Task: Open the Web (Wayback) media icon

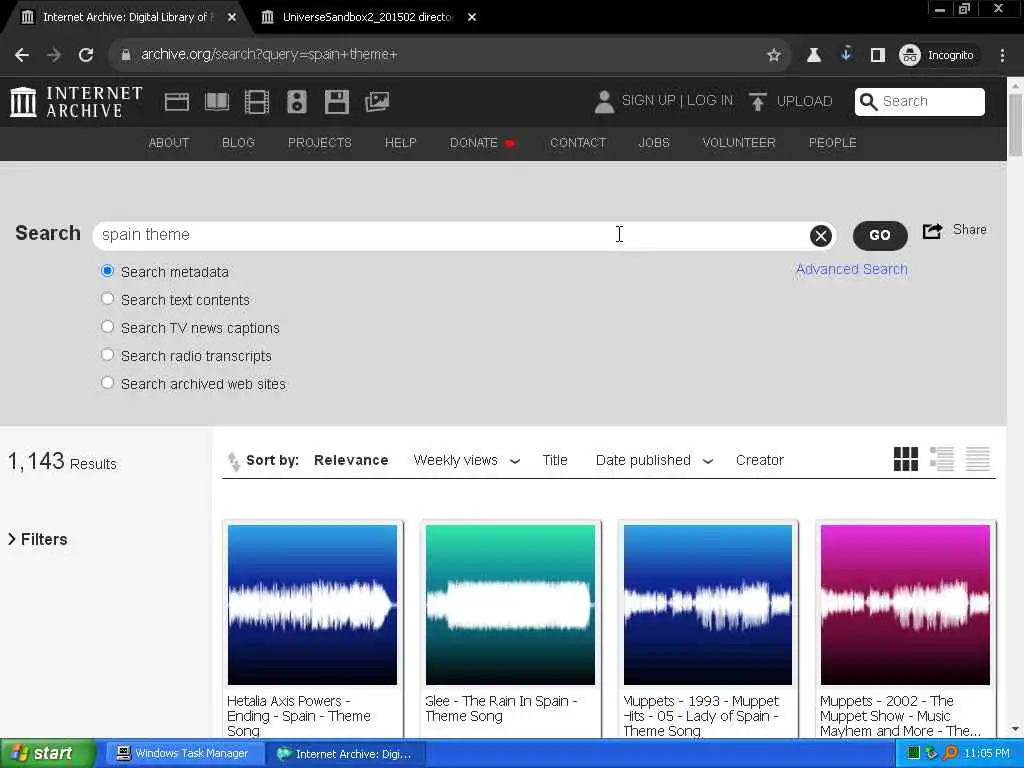Action: coord(177,102)
